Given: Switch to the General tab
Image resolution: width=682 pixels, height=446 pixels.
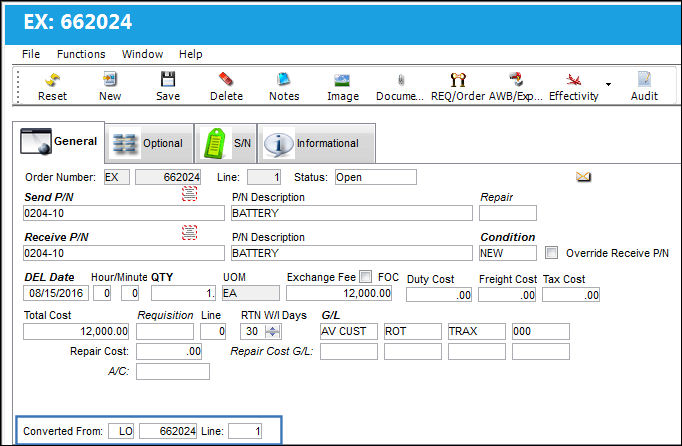Looking at the screenshot, I should pos(58,142).
